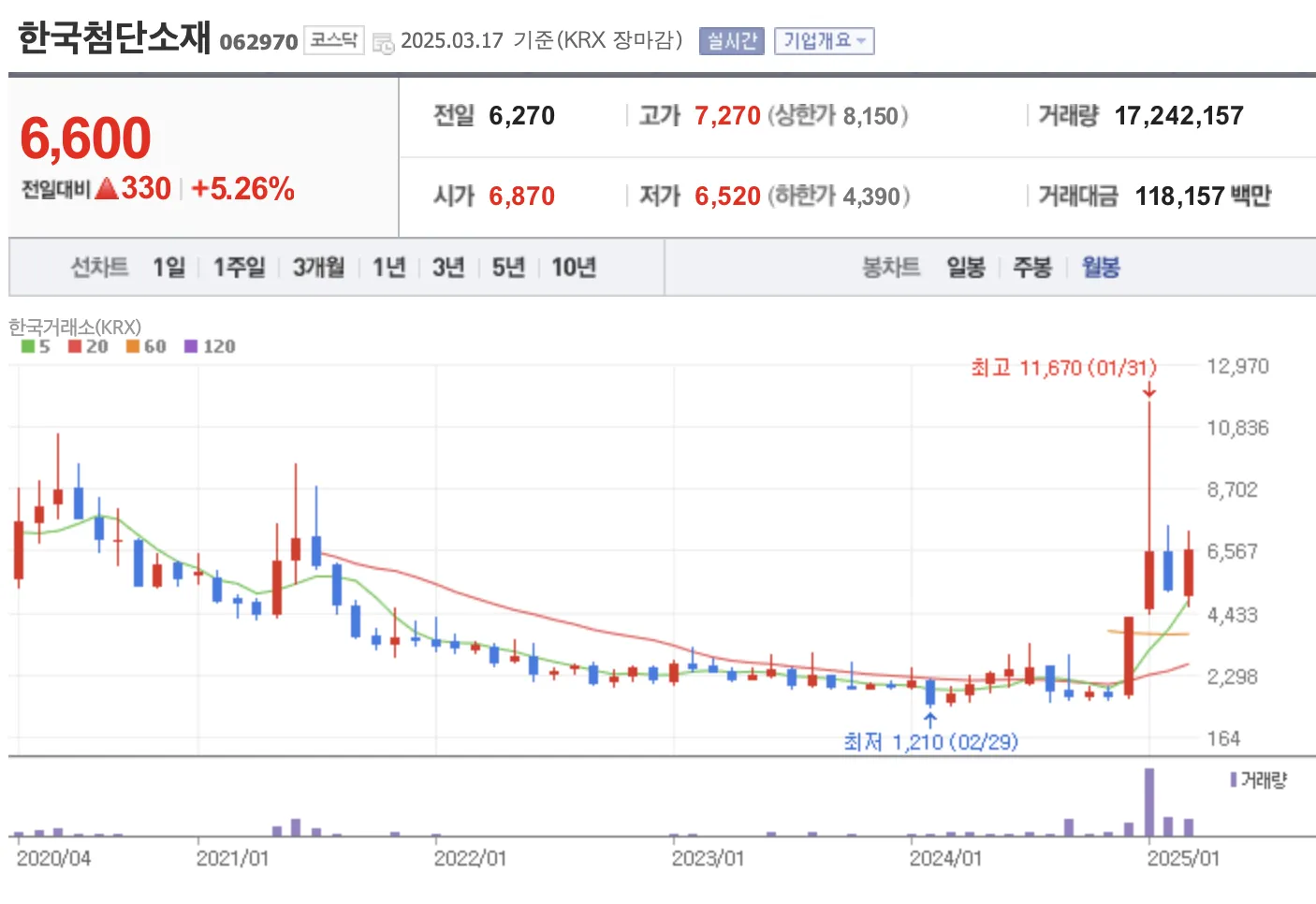Click the 6,567 y-axis price label
Viewport: 1316px width, 904px height.
pos(1232,551)
